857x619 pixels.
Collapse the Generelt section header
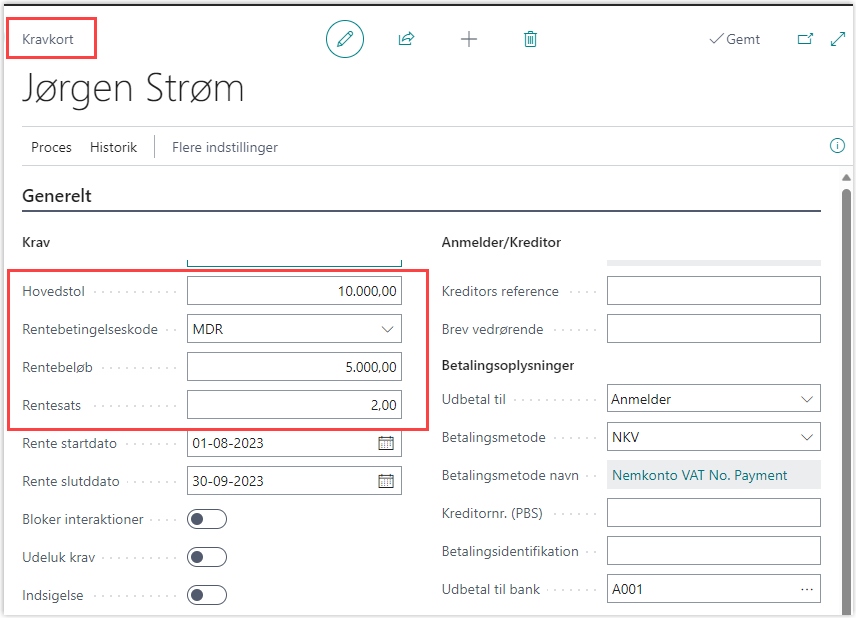pyautogui.click(x=57, y=196)
